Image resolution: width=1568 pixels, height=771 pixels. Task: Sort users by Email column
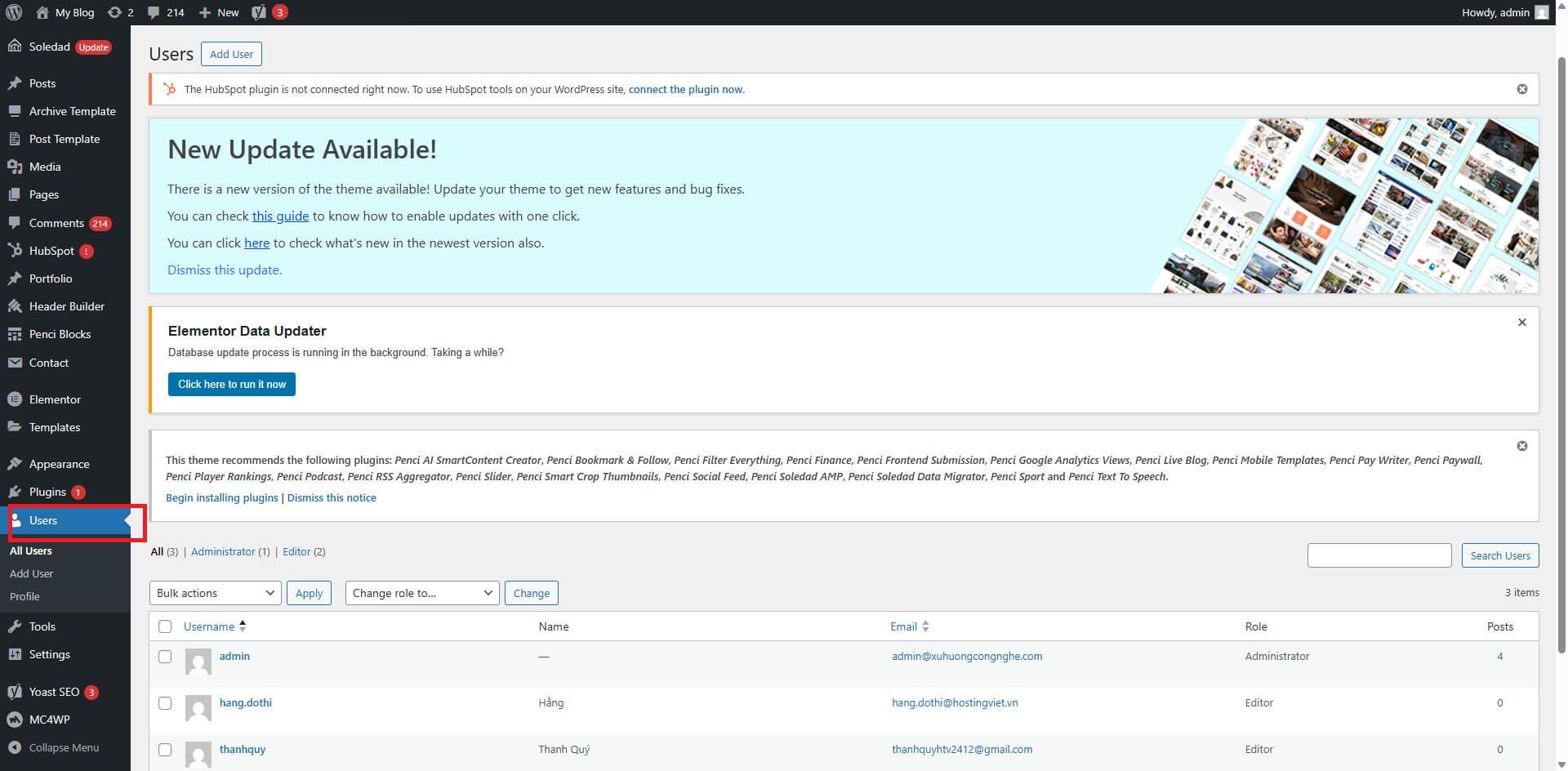click(x=902, y=626)
